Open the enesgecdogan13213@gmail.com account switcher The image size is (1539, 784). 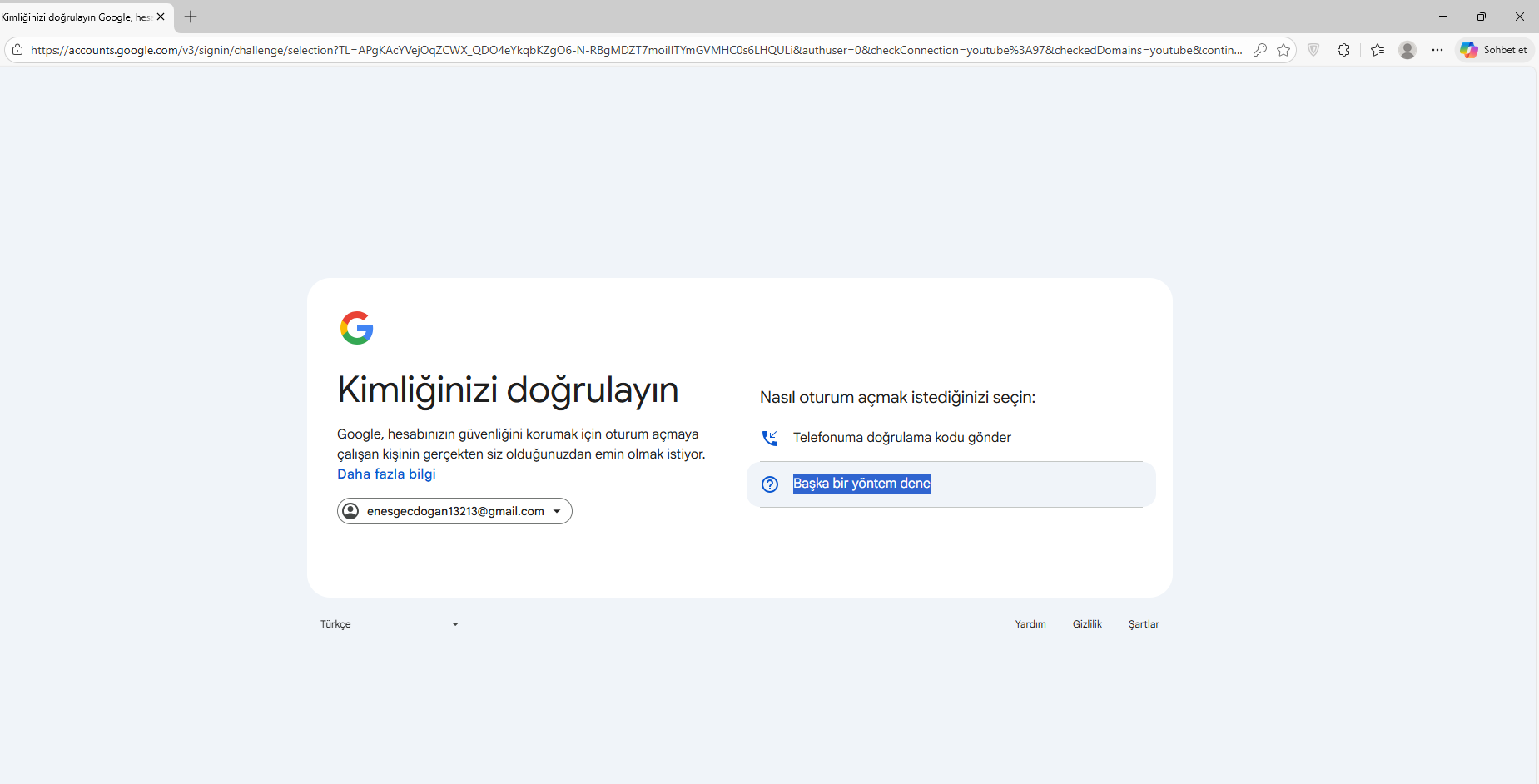point(454,511)
